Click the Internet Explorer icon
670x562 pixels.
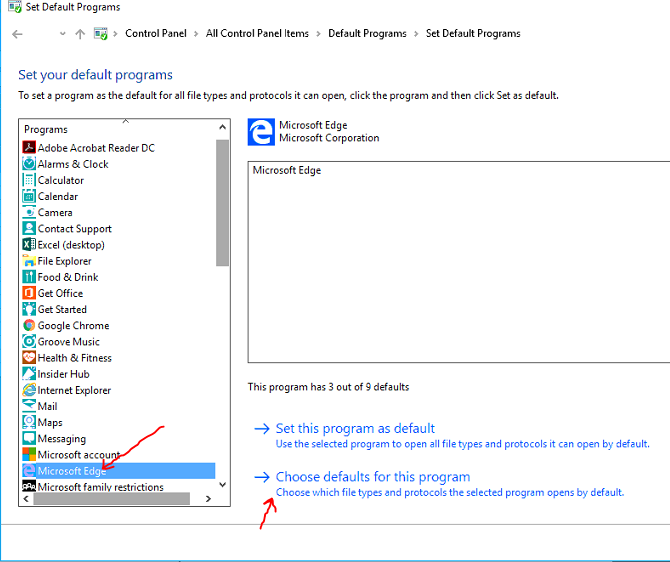[x=29, y=390]
